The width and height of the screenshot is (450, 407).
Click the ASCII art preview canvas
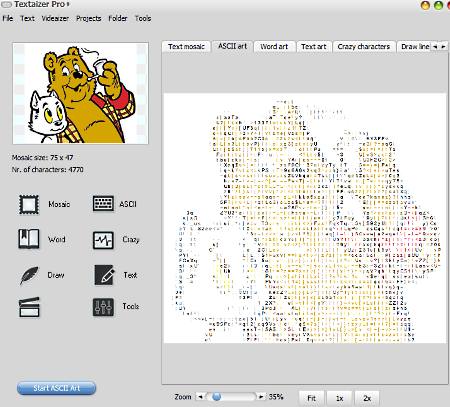305,218
